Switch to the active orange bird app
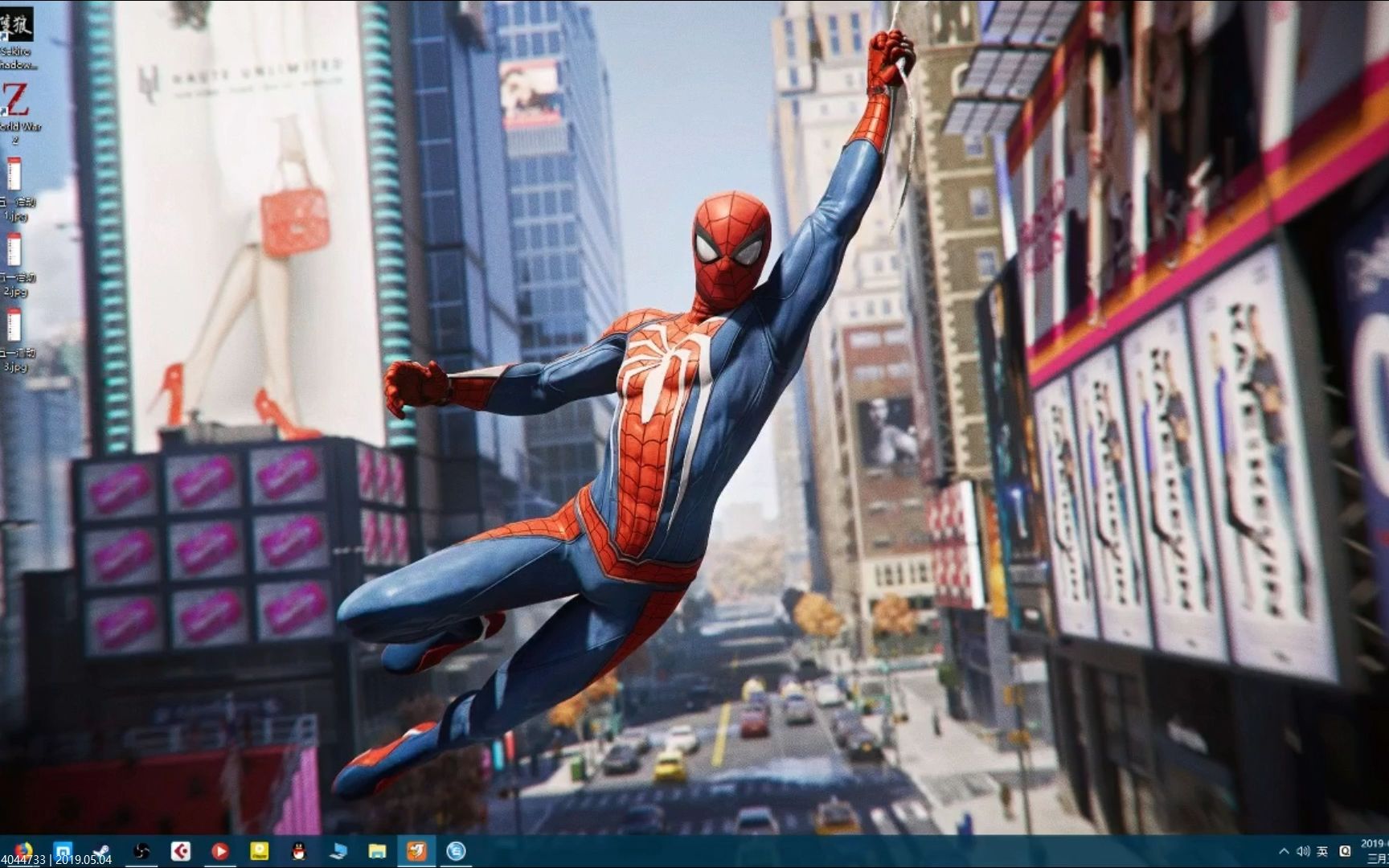 (x=416, y=851)
